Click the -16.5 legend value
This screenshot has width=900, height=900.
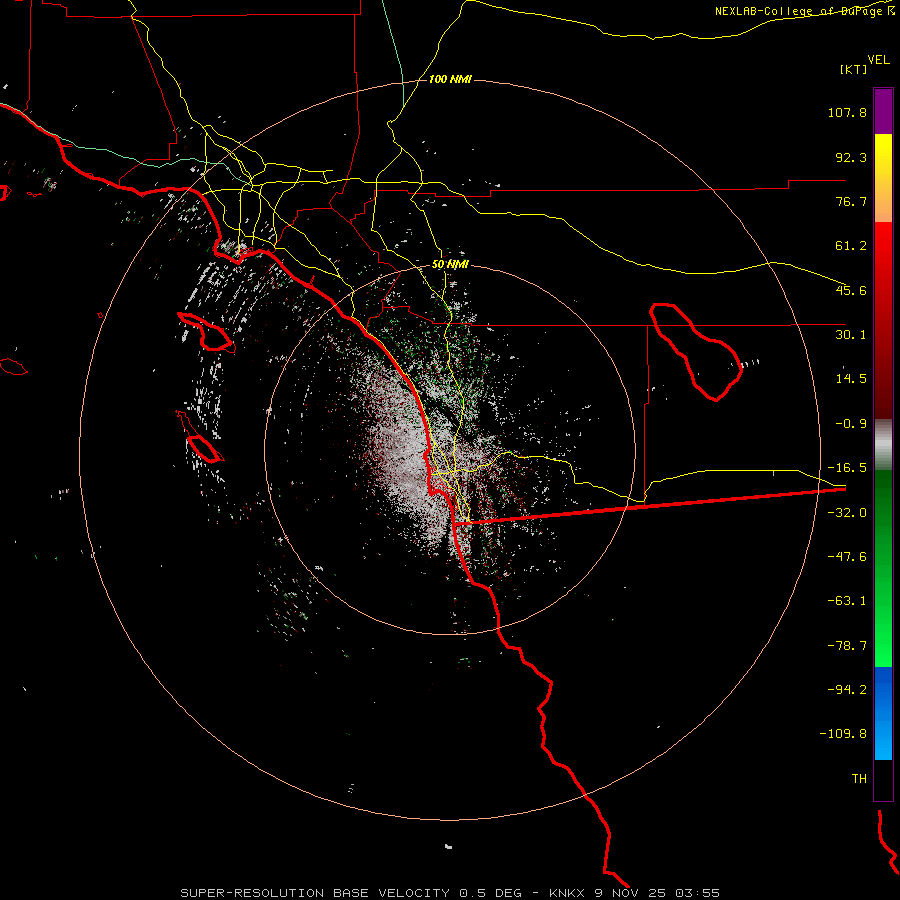click(847, 468)
